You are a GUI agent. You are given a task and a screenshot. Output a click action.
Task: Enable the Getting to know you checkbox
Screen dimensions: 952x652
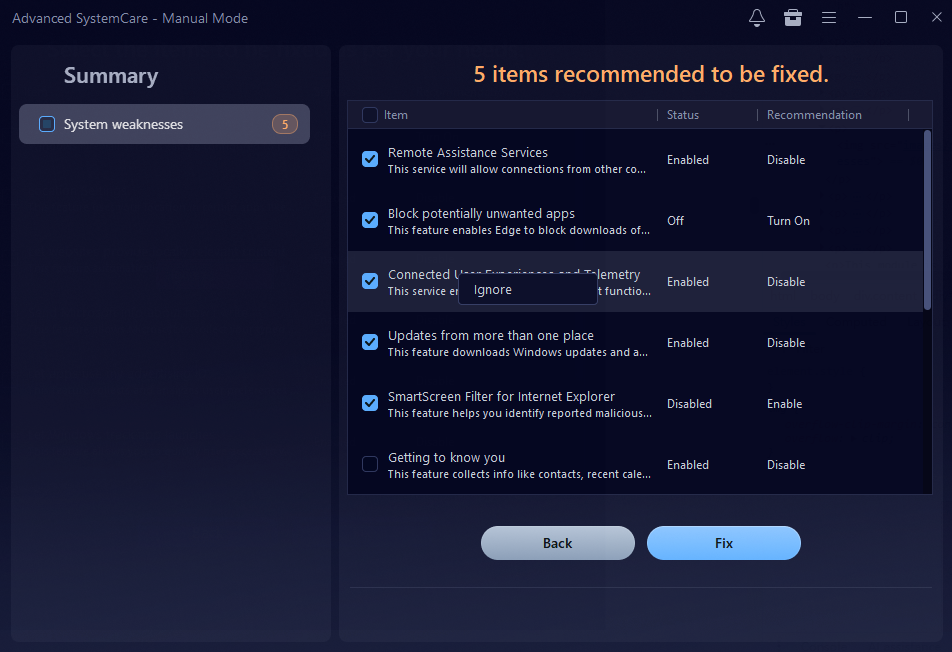coord(370,464)
